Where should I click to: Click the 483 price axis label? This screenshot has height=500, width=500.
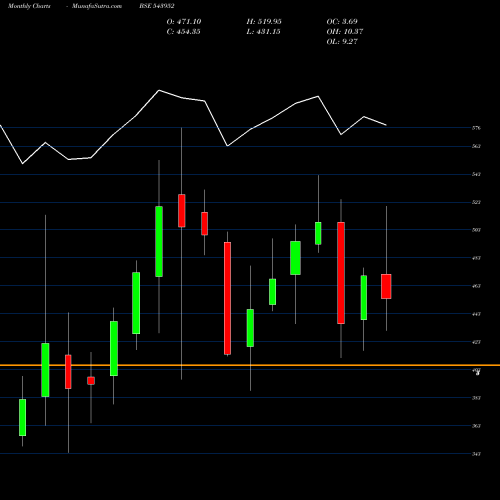pyautogui.click(x=476, y=258)
